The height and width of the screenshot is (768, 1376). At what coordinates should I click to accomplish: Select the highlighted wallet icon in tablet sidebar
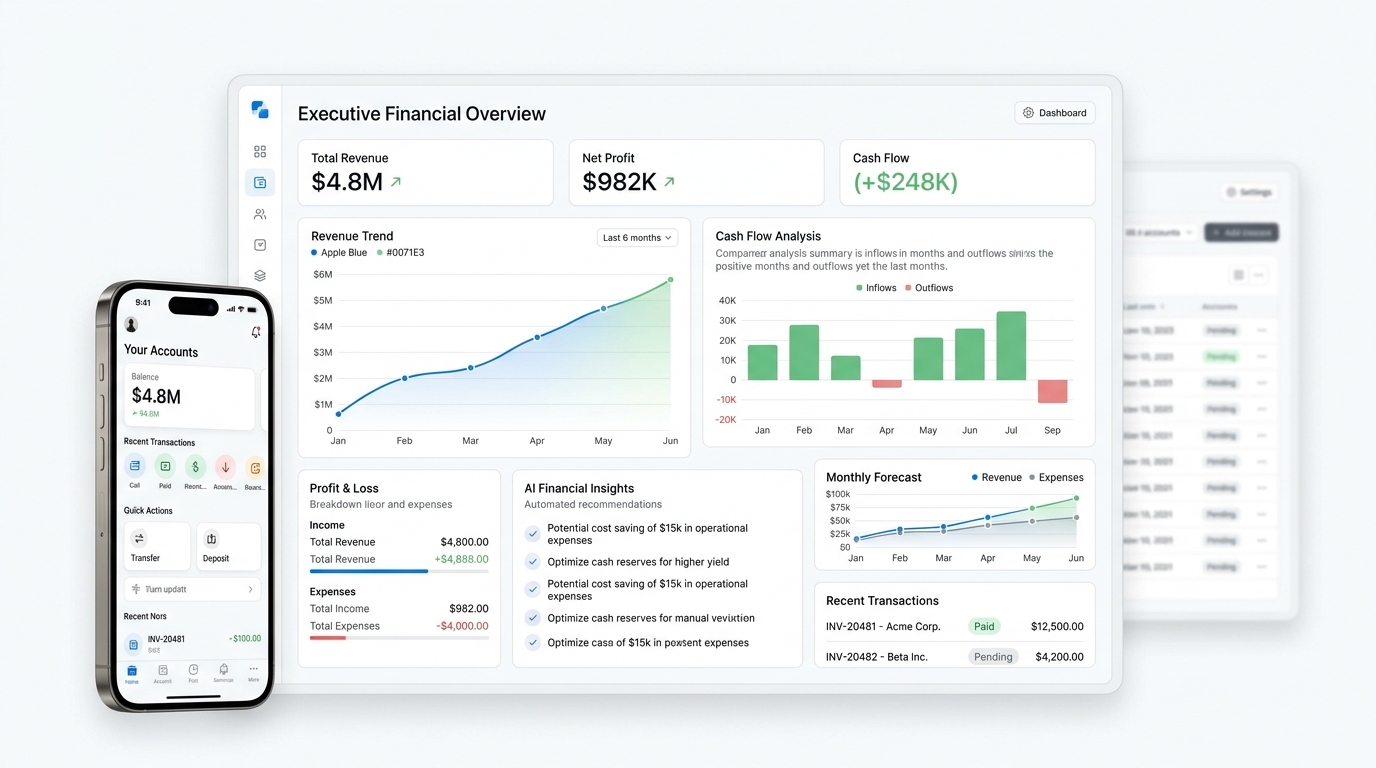point(260,183)
